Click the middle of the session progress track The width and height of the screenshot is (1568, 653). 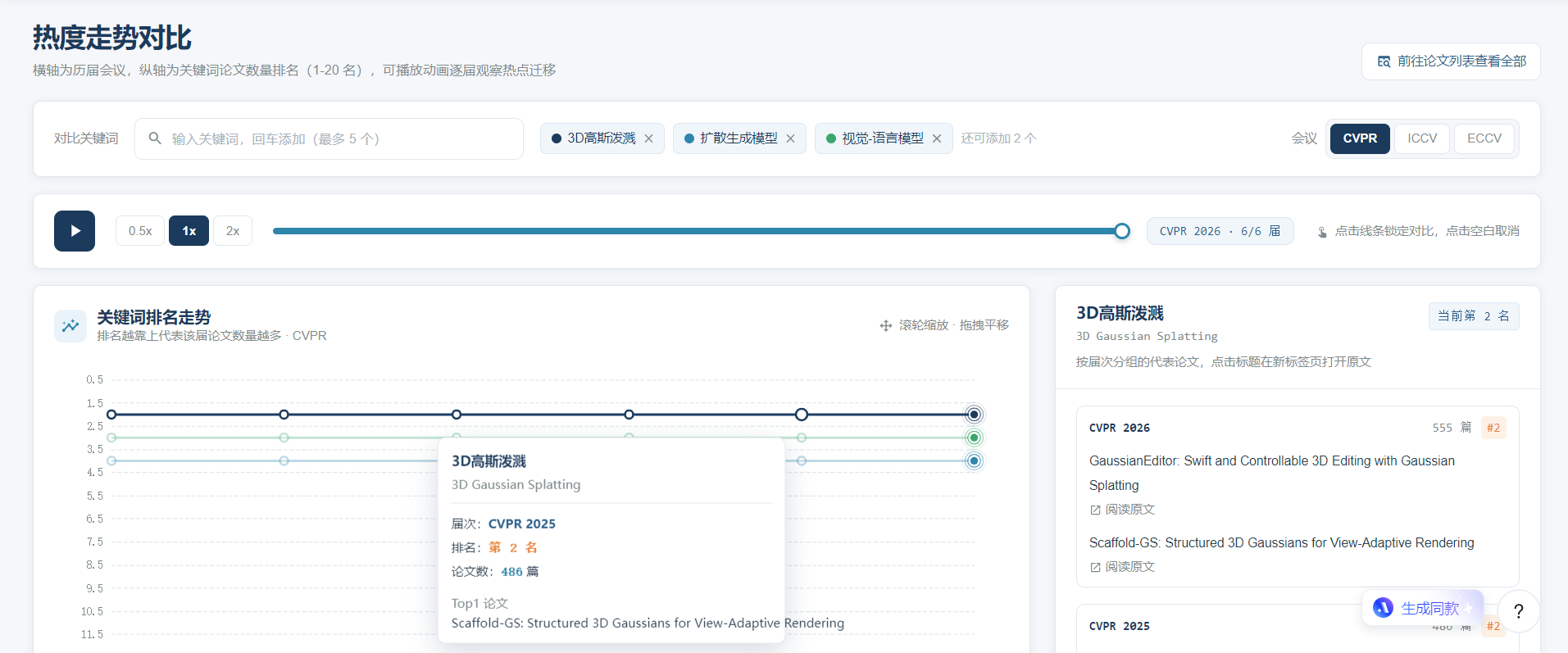698,231
